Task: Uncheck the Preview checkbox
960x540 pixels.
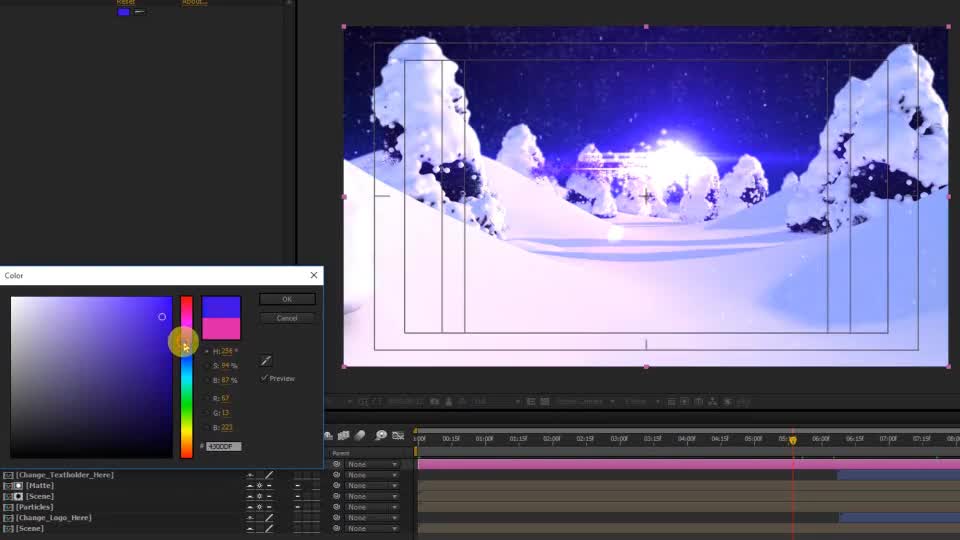Action: tap(264, 378)
